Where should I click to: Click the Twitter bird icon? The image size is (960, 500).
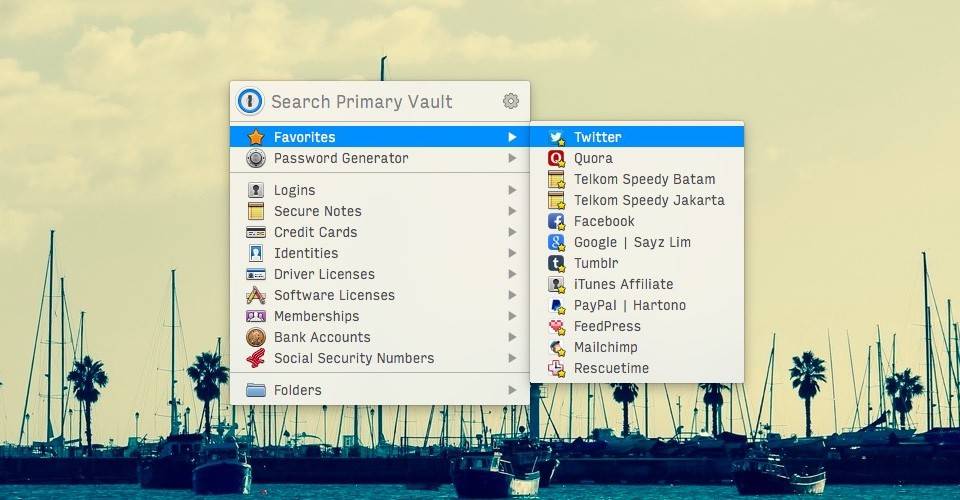[556, 137]
